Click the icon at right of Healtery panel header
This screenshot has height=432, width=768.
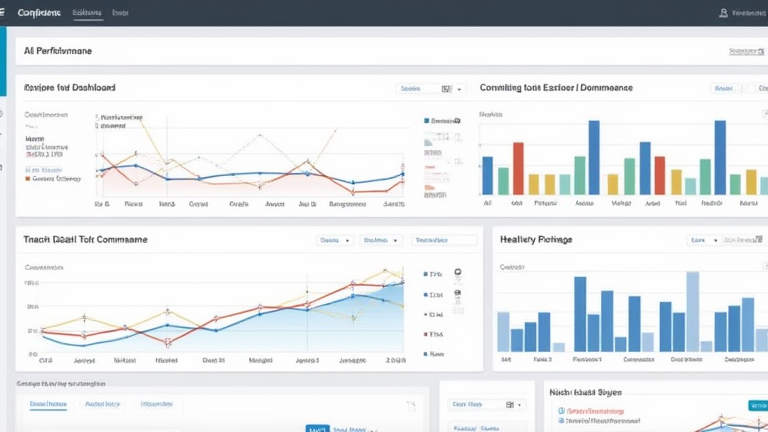click(x=759, y=240)
